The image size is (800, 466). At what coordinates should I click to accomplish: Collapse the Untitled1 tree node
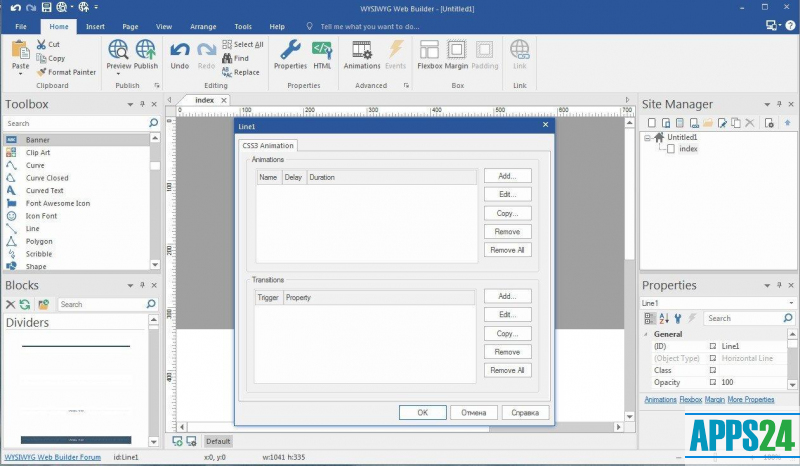click(x=648, y=137)
